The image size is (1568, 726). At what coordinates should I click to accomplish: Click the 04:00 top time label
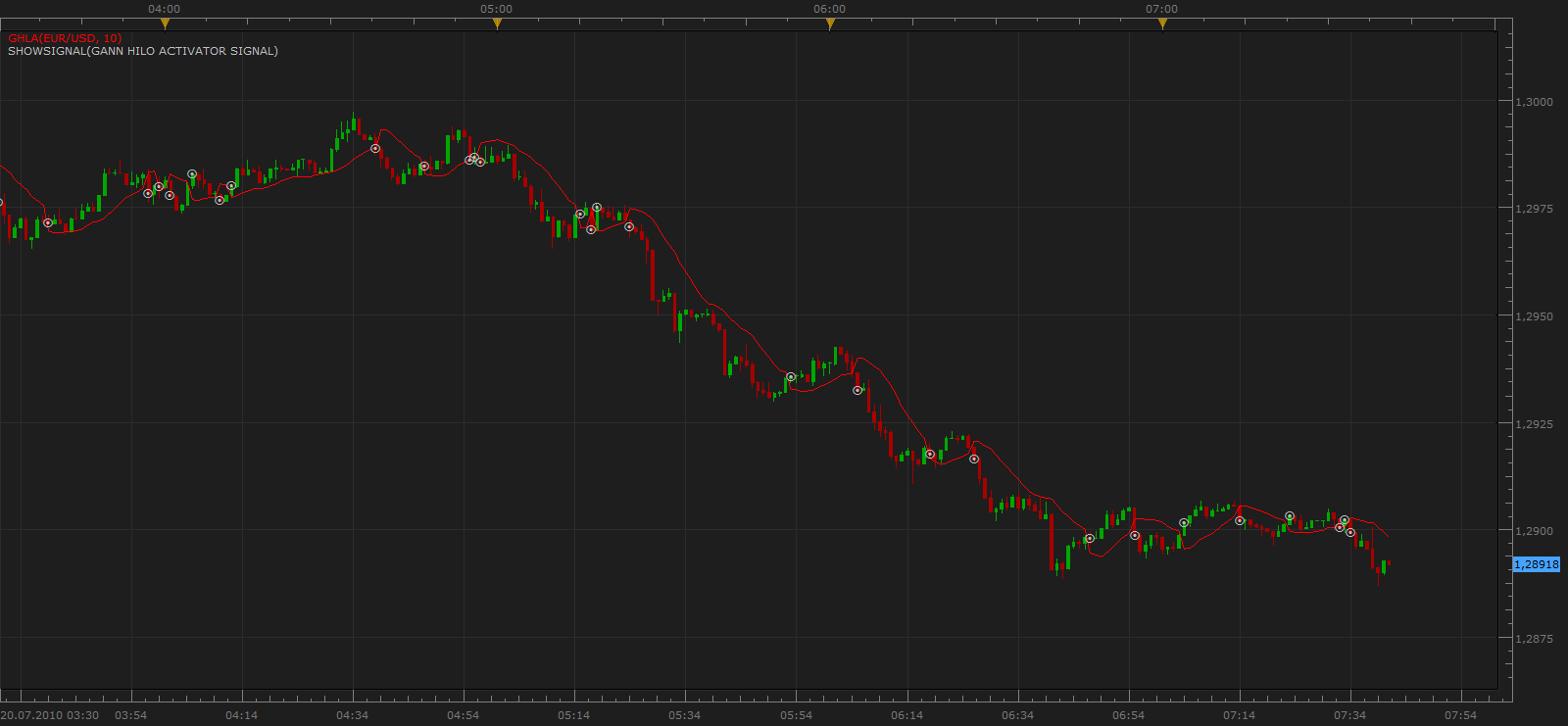pyautogui.click(x=165, y=9)
